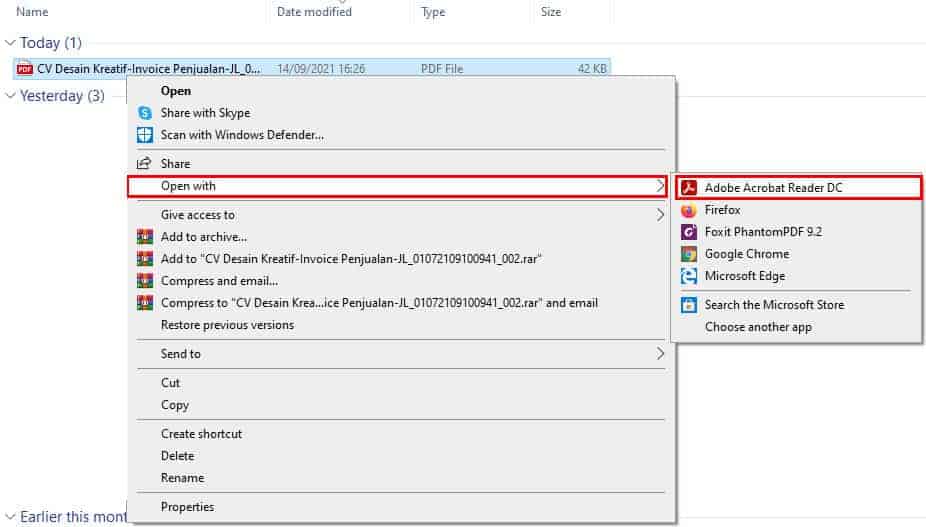Click WinRAR icon beside Compress and email...
The image size is (926, 527).
pyautogui.click(x=145, y=281)
